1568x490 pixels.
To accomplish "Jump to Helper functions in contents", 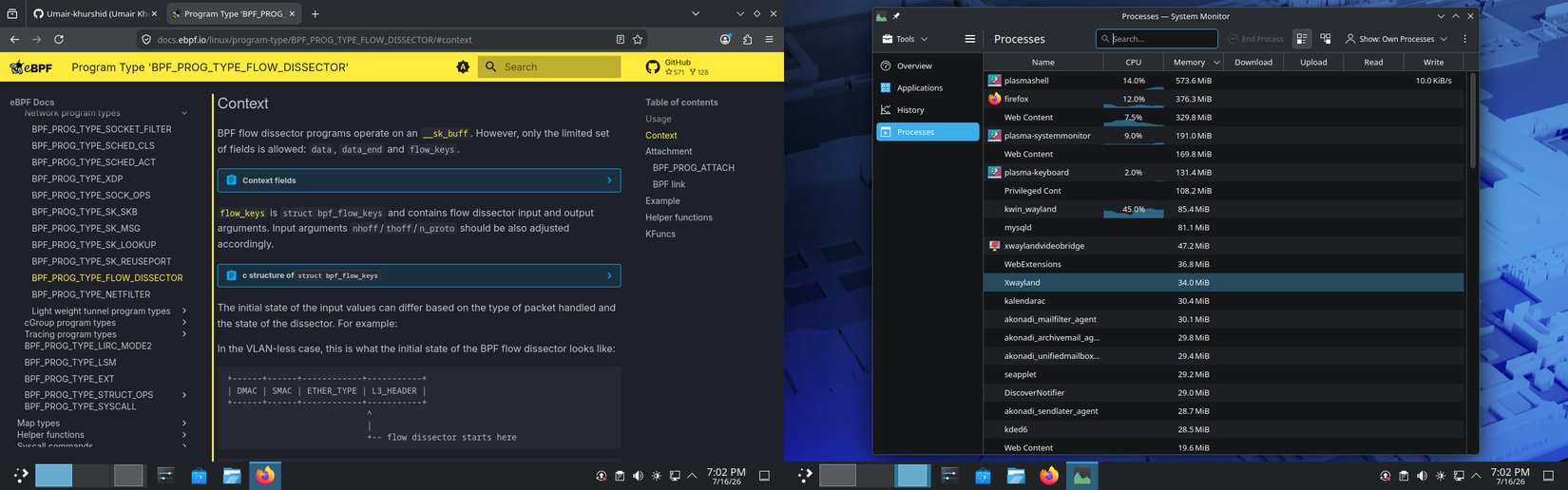I will pyautogui.click(x=679, y=217).
